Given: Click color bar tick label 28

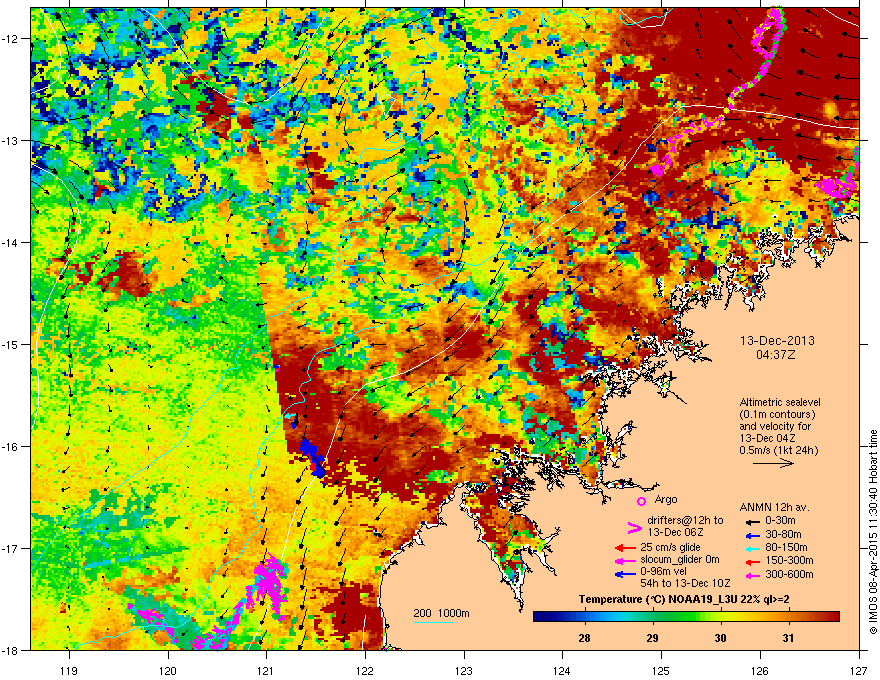Looking at the screenshot, I should tap(584, 638).
